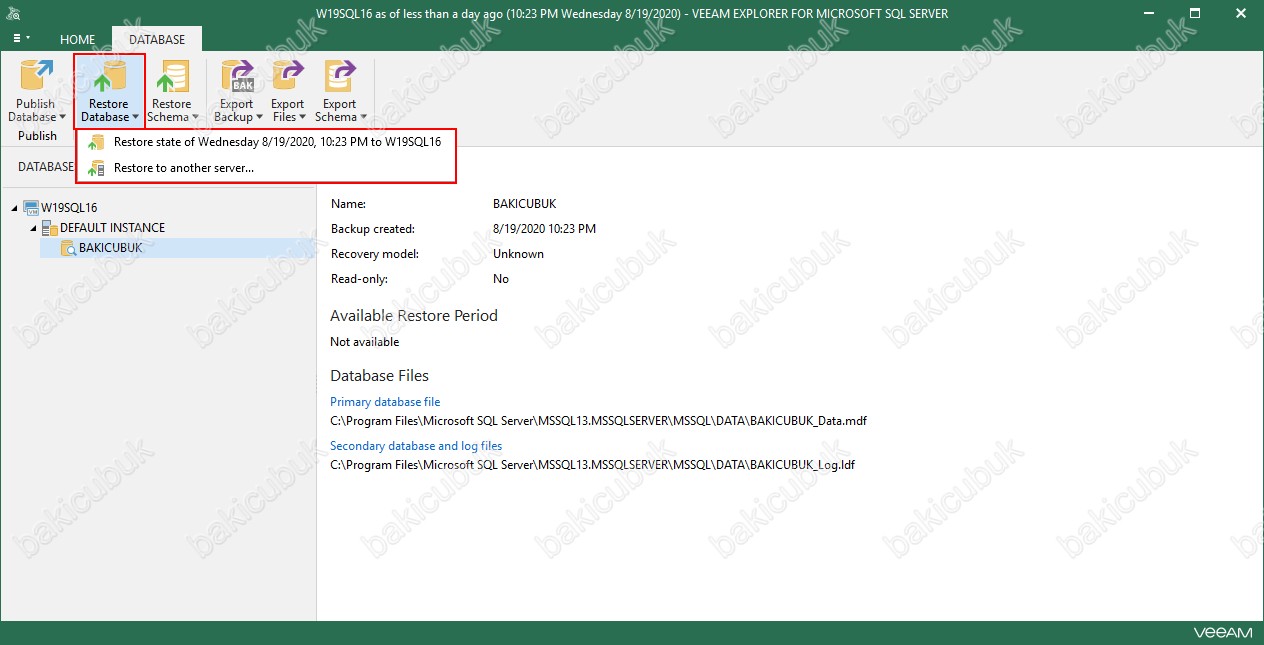The width and height of the screenshot is (1264, 645).
Task: Click the Restore Database icon
Action: point(108,78)
